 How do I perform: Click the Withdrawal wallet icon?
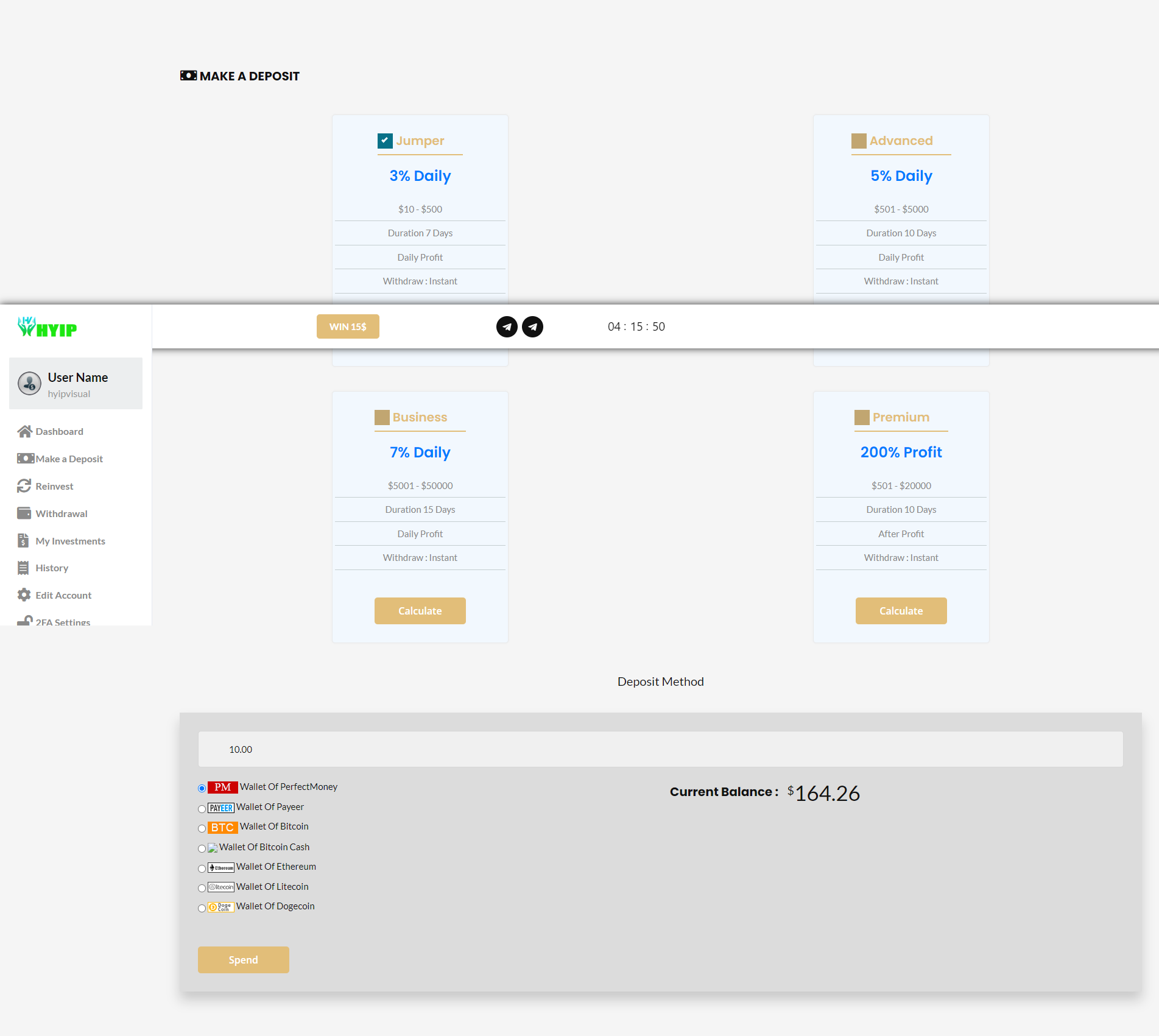[24, 513]
